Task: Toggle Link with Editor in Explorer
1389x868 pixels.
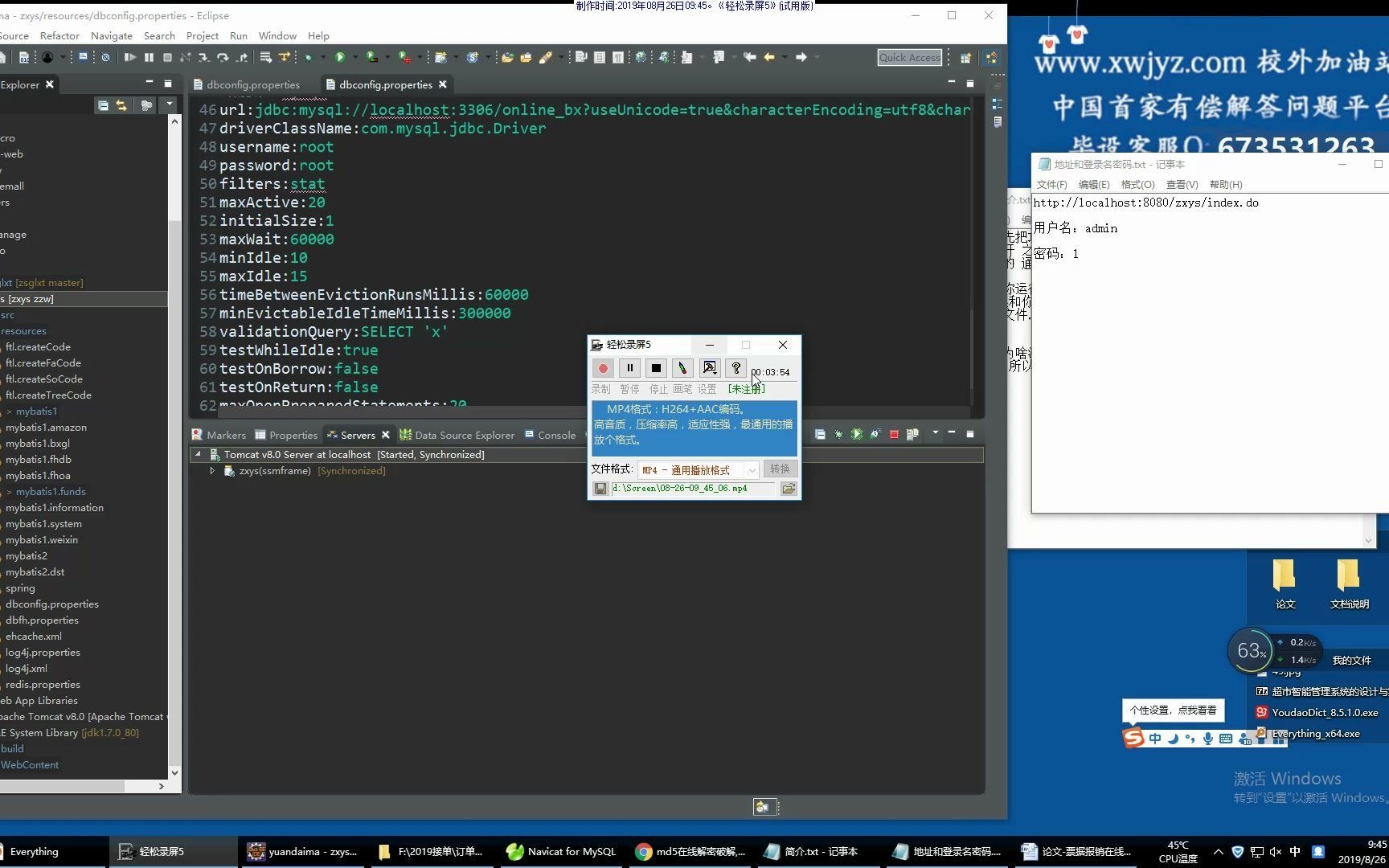Action: 121,105
